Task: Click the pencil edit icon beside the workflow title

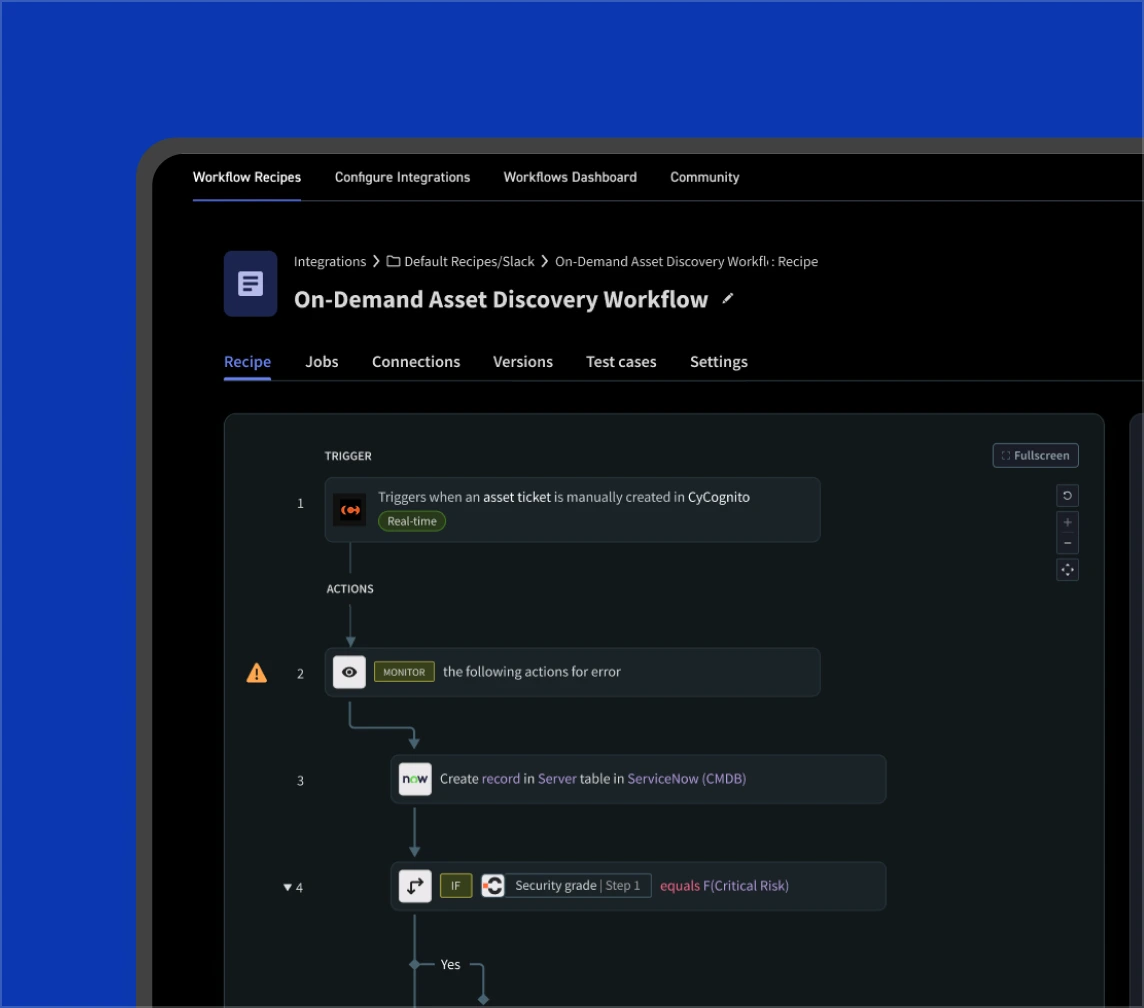Action: coord(728,298)
